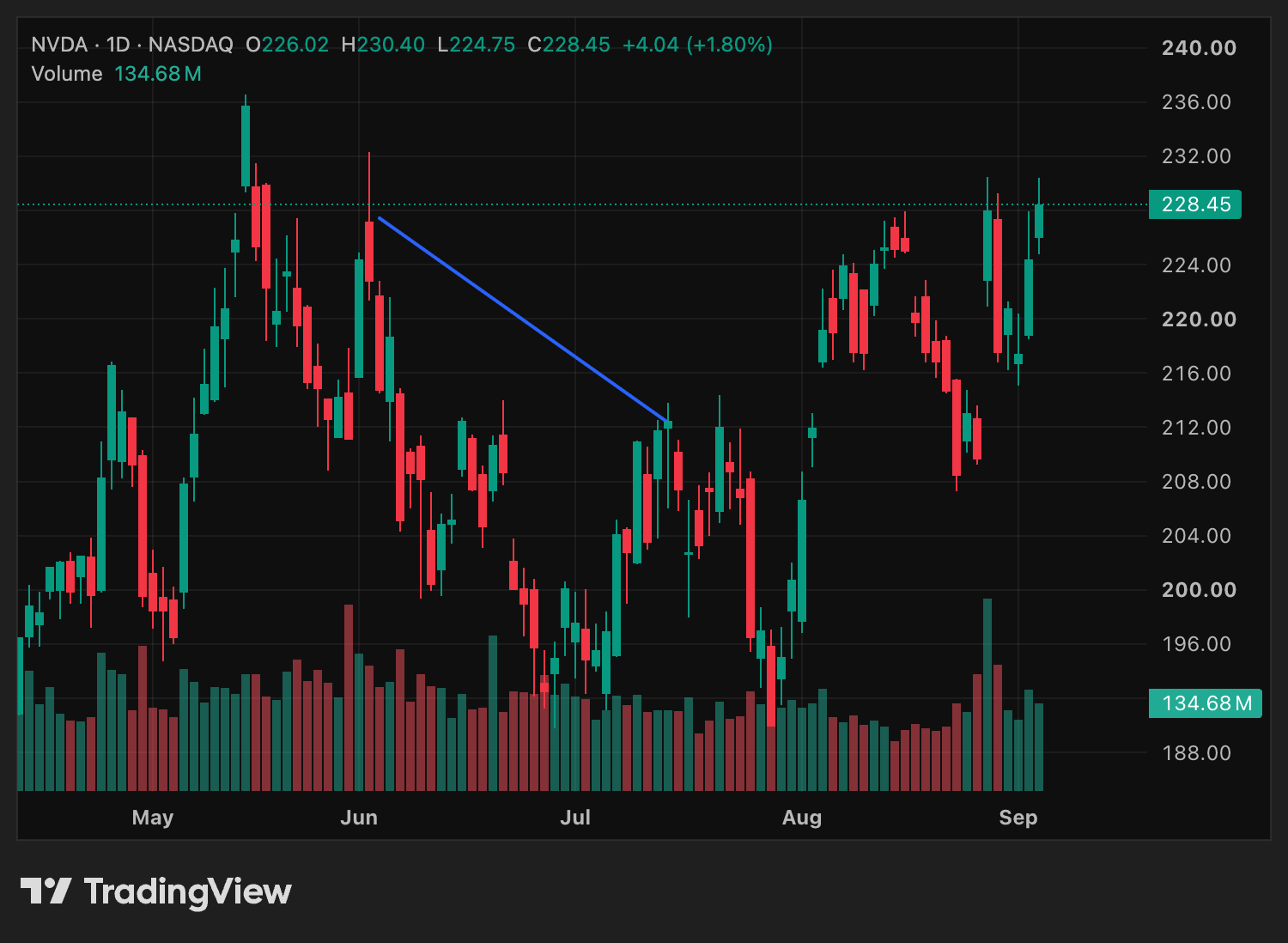The image size is (1288, 943).
Task: Select the high value H230.40
Action: pos(383,45)
